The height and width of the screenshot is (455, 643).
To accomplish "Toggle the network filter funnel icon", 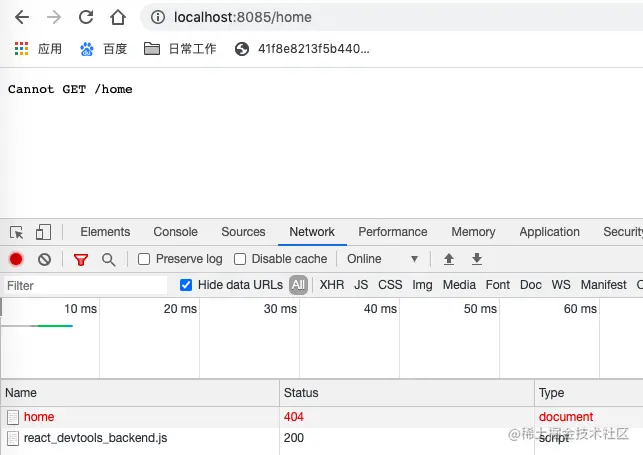I will (x=81, y=259).
